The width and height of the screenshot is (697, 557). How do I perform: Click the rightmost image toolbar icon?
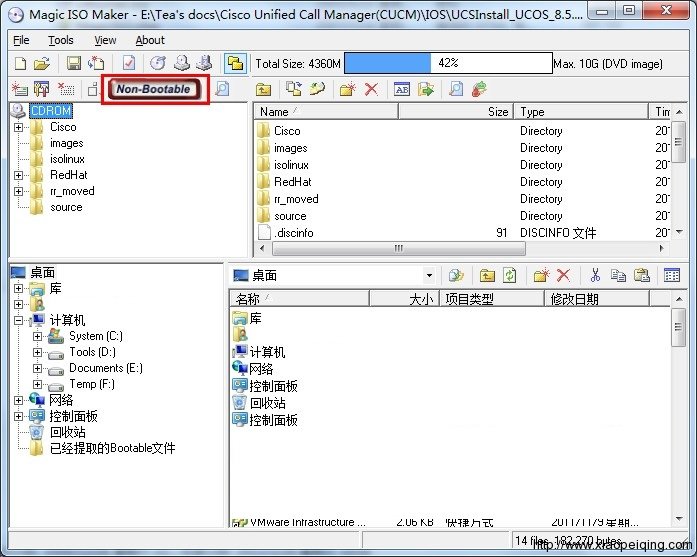(x=479, y=89)
